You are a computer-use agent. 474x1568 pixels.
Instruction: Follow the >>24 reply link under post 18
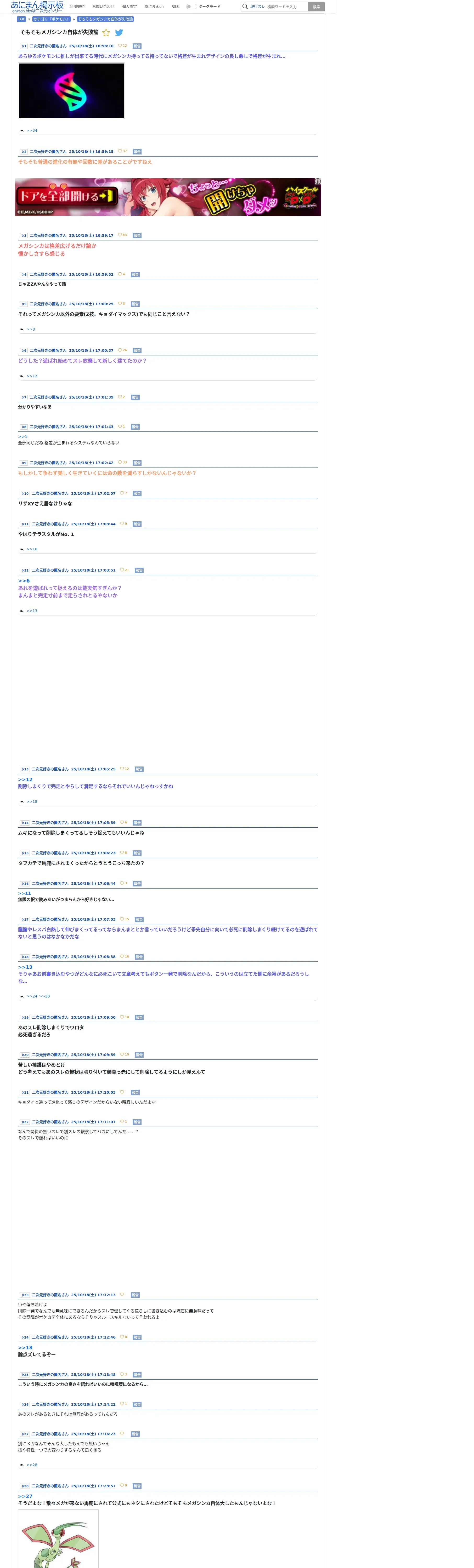(32, 996)
